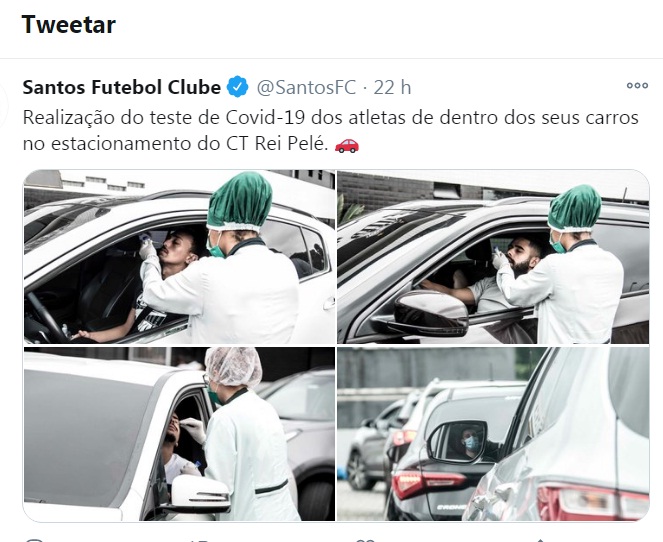Click the Covid-19 word in the tweet
This screenshot has width=663, height=542.
coord(265,118)
